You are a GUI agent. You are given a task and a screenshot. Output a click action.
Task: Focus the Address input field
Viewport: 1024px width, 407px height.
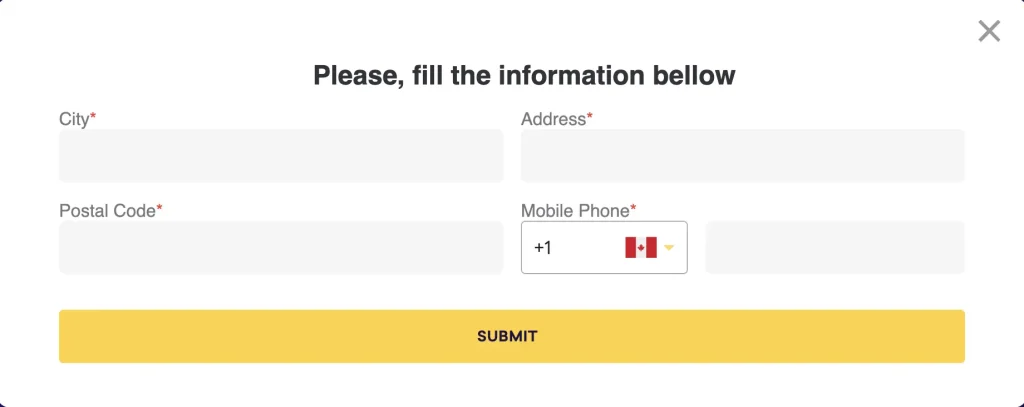click(743, 155)
